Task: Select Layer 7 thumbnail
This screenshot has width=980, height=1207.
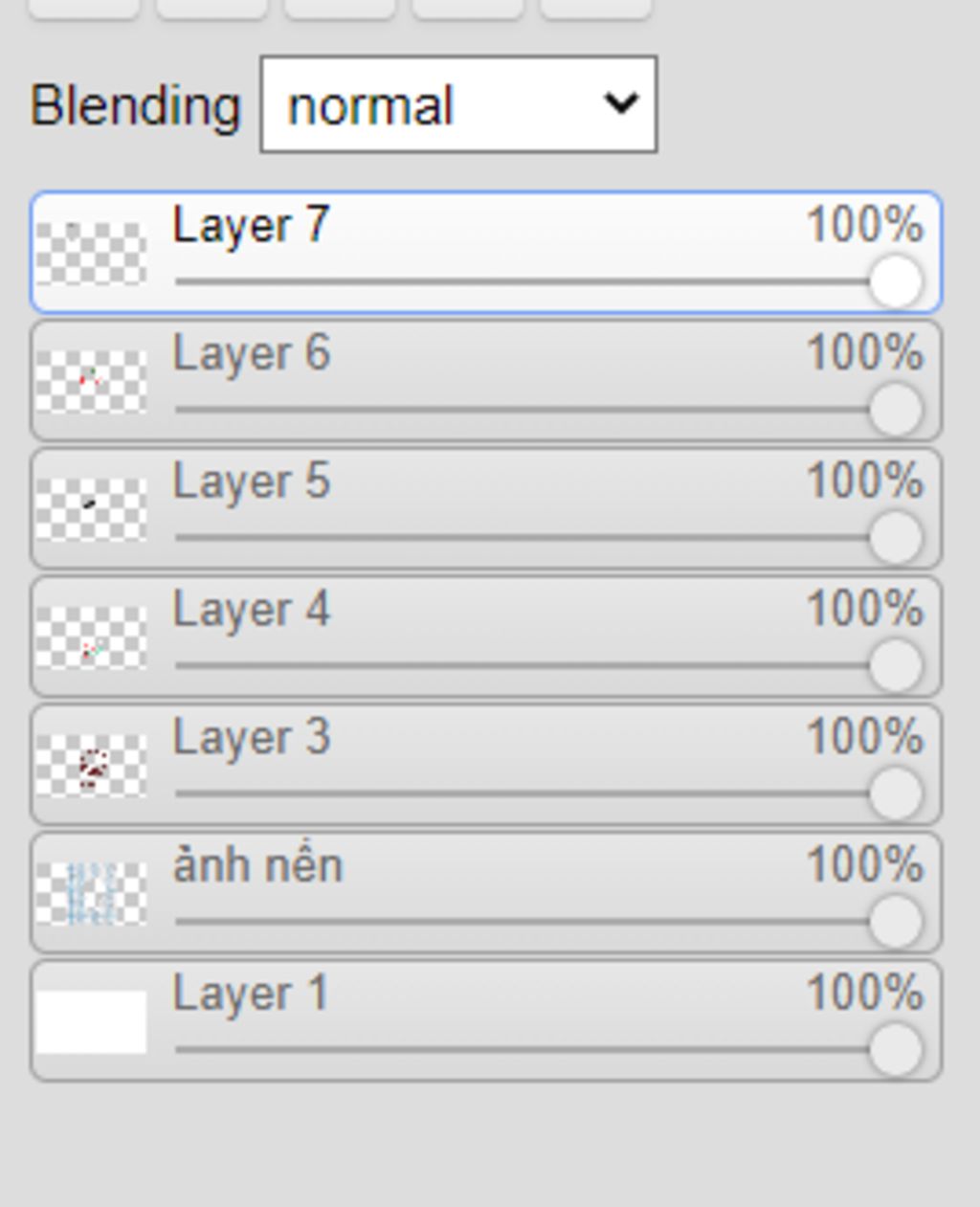Action: coord(91,254)
